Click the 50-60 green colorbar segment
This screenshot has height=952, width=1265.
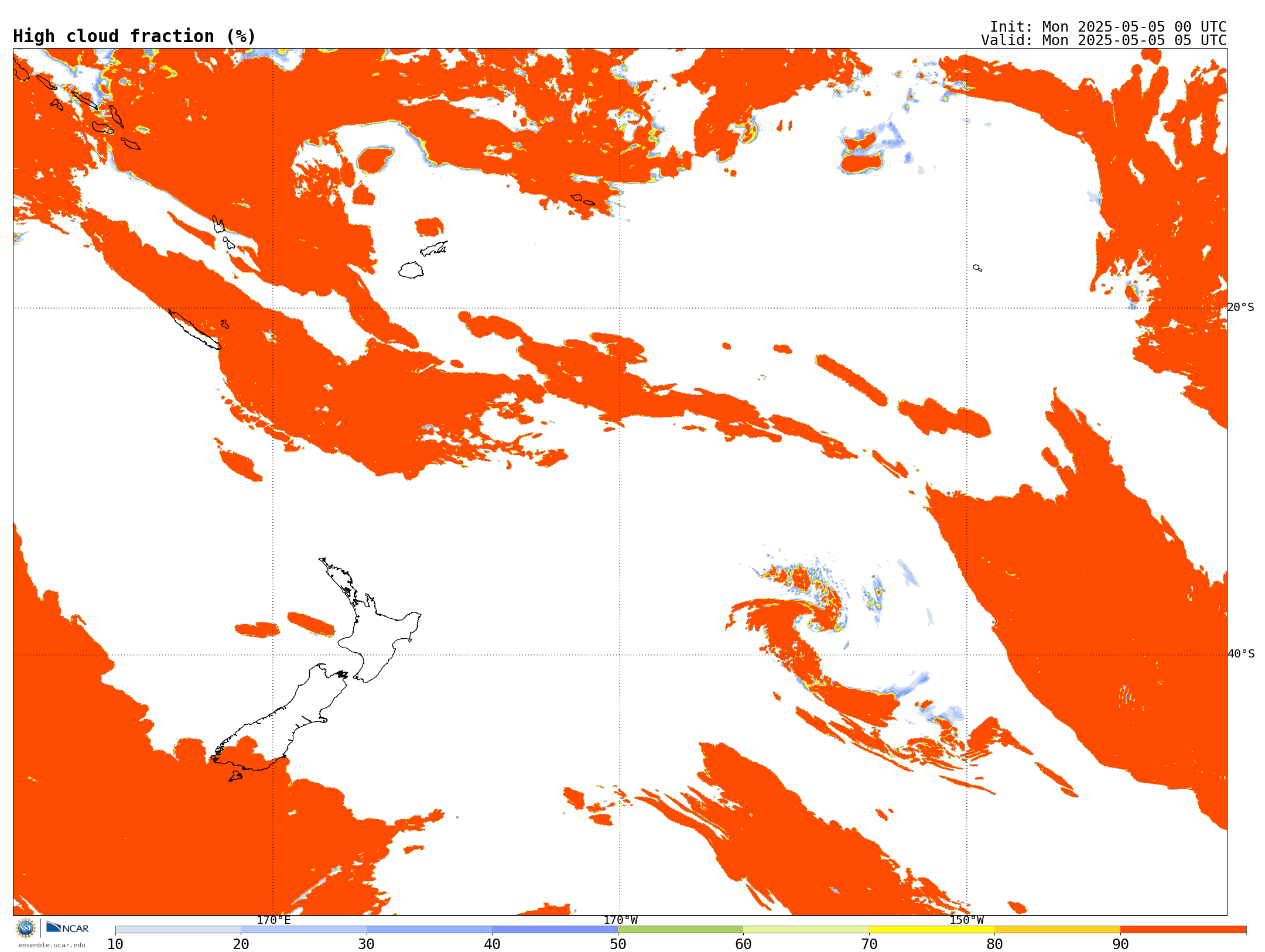[681, 930]
